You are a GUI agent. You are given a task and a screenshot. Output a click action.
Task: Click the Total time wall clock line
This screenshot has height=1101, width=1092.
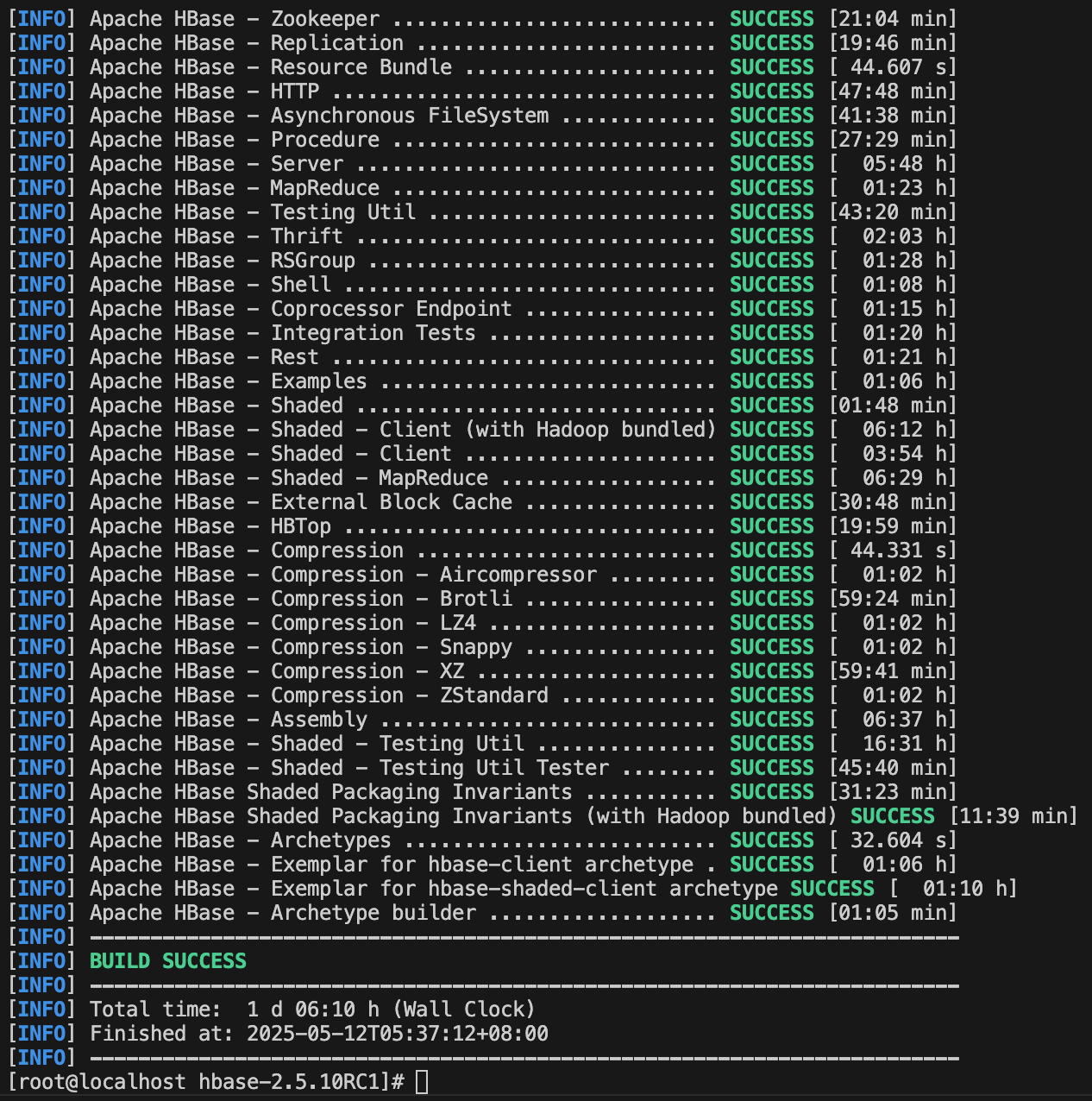(312, 1010)
